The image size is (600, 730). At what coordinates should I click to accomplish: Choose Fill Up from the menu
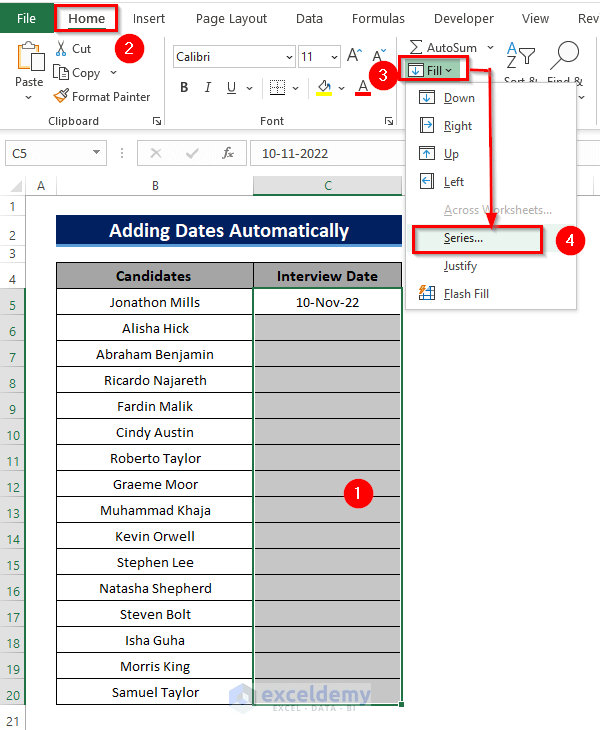[491, 154]
